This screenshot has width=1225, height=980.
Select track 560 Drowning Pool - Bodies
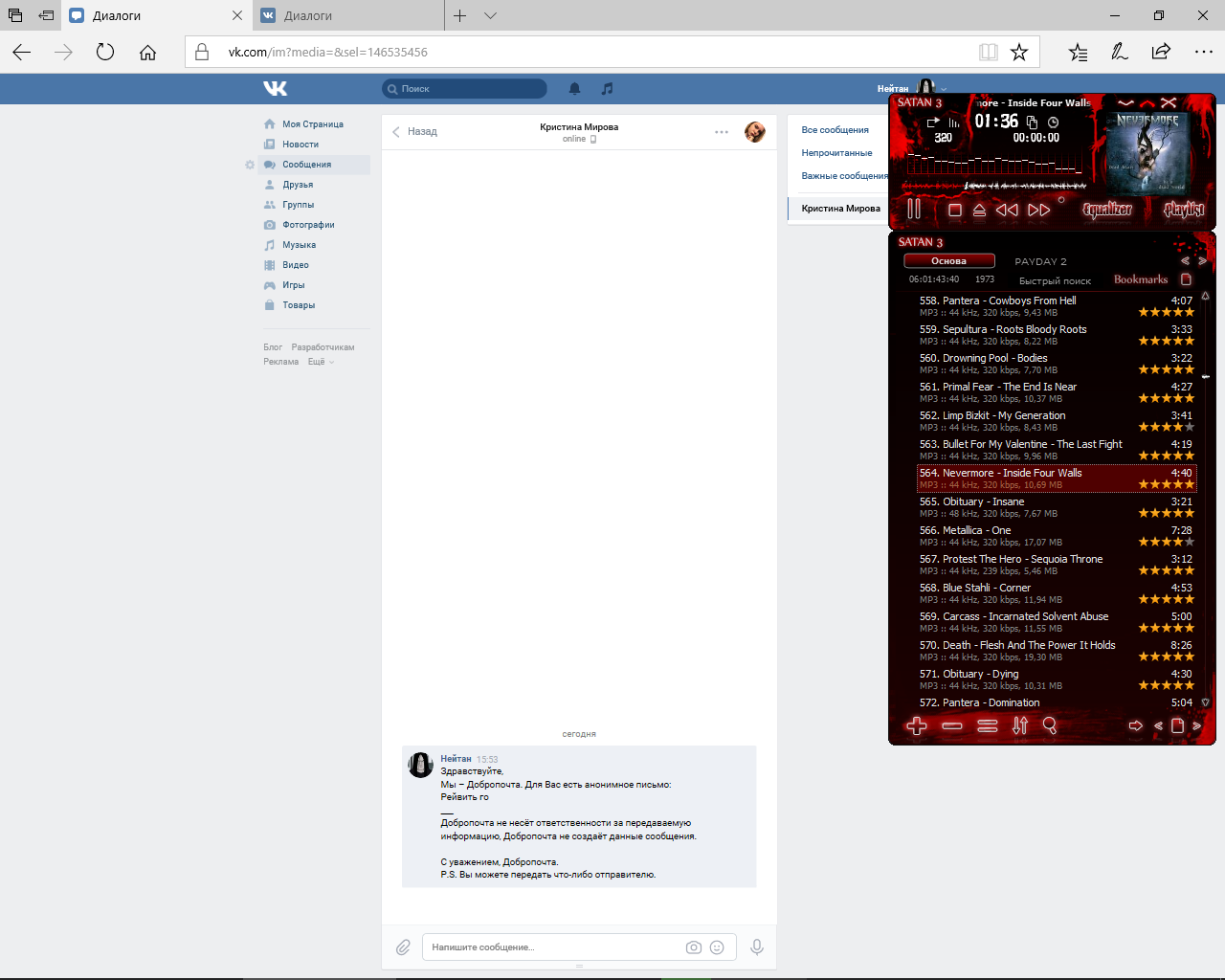click(1057, 364)
